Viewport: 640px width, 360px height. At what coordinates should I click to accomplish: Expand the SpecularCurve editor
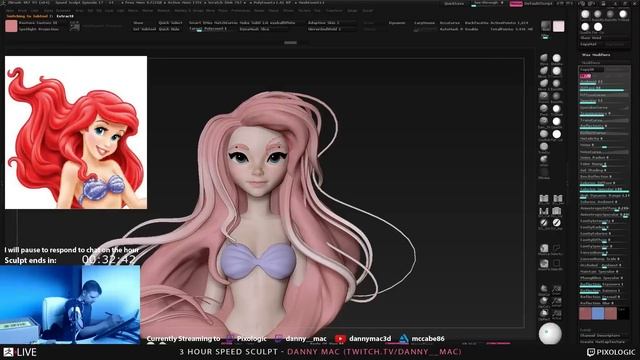604,108
